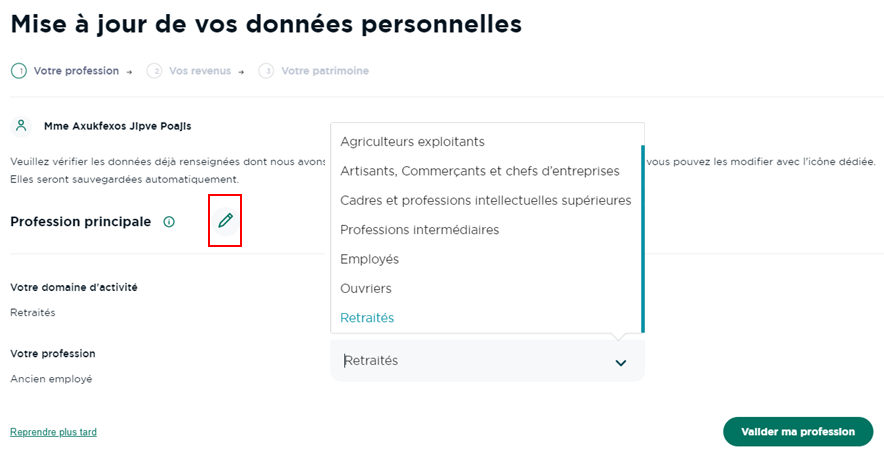Image resolution: width=884 pixels, height=472 pixels.
Task: Click the Valider ma profession button
Action: coord(798,431)
